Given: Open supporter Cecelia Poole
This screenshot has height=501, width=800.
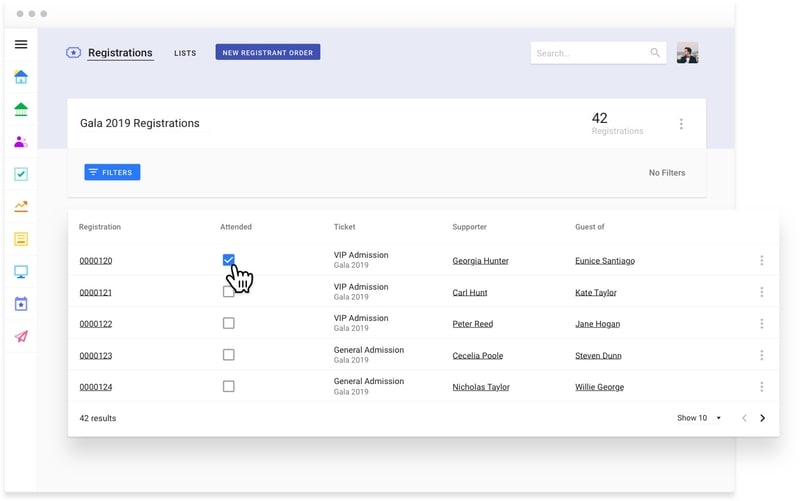Looking at the screenshot, I should tap(478, 356).
